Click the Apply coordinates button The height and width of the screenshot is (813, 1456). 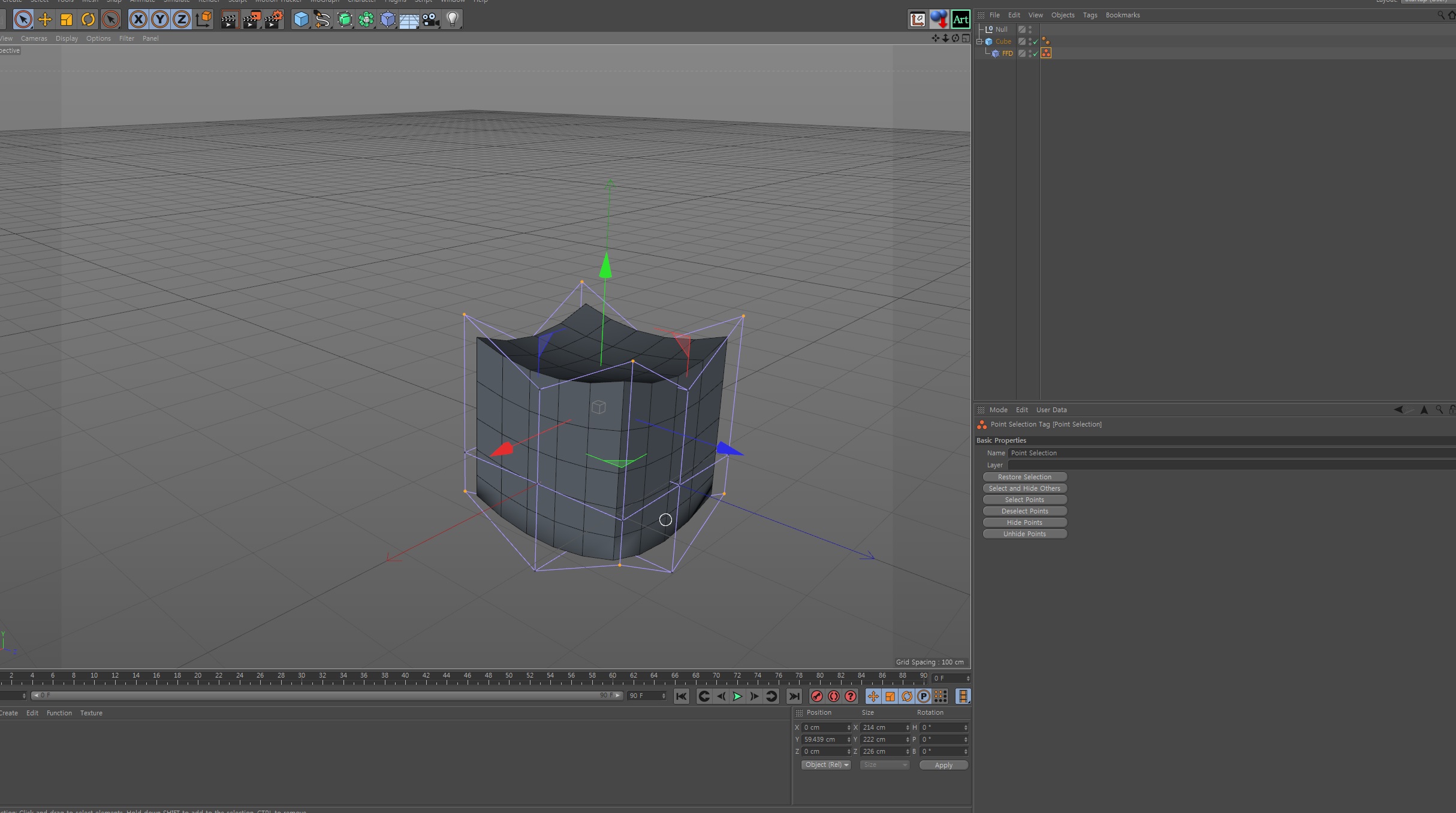click(x=943, y=765)
